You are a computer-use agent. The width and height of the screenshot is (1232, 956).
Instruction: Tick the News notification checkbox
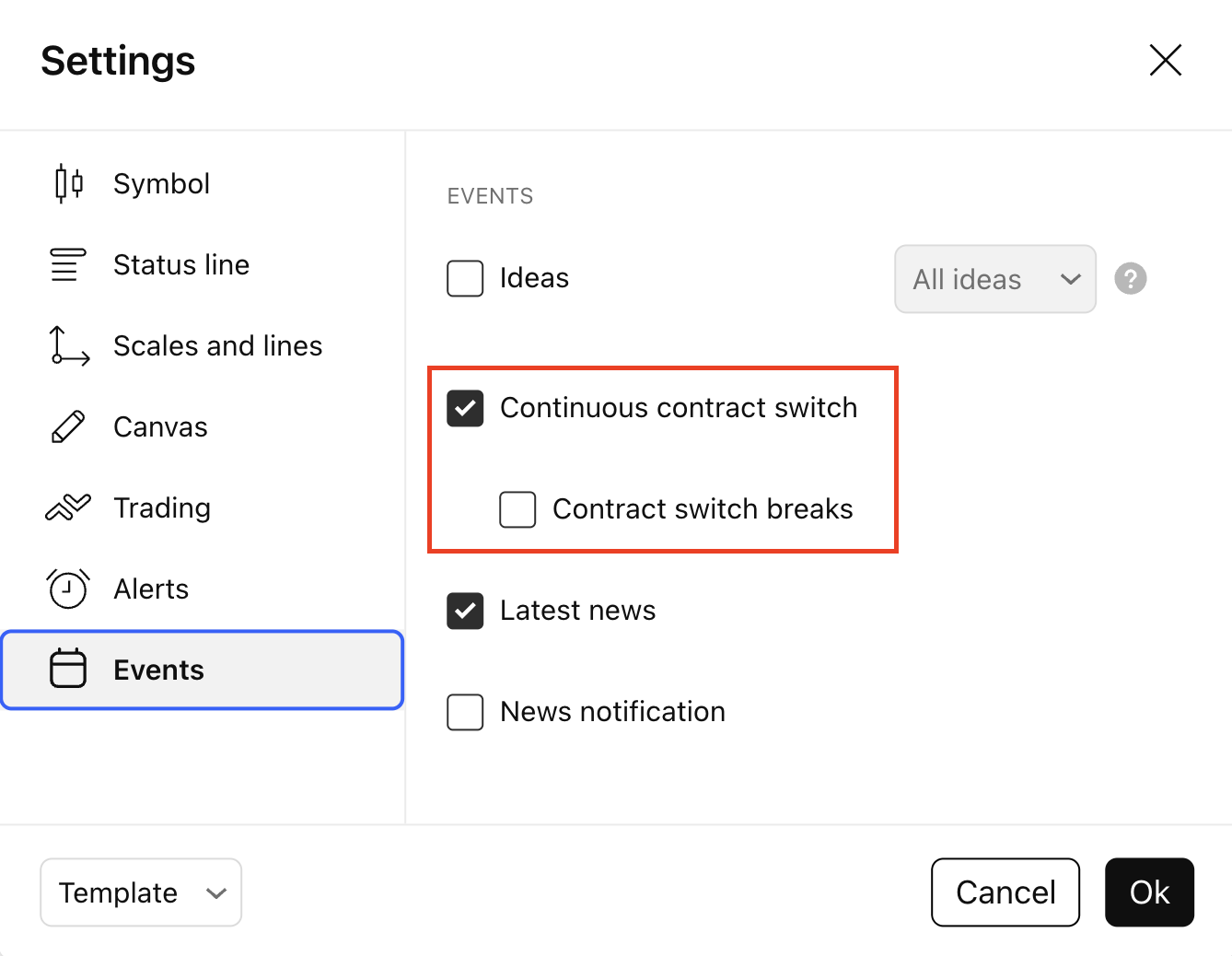coord(465,712)
